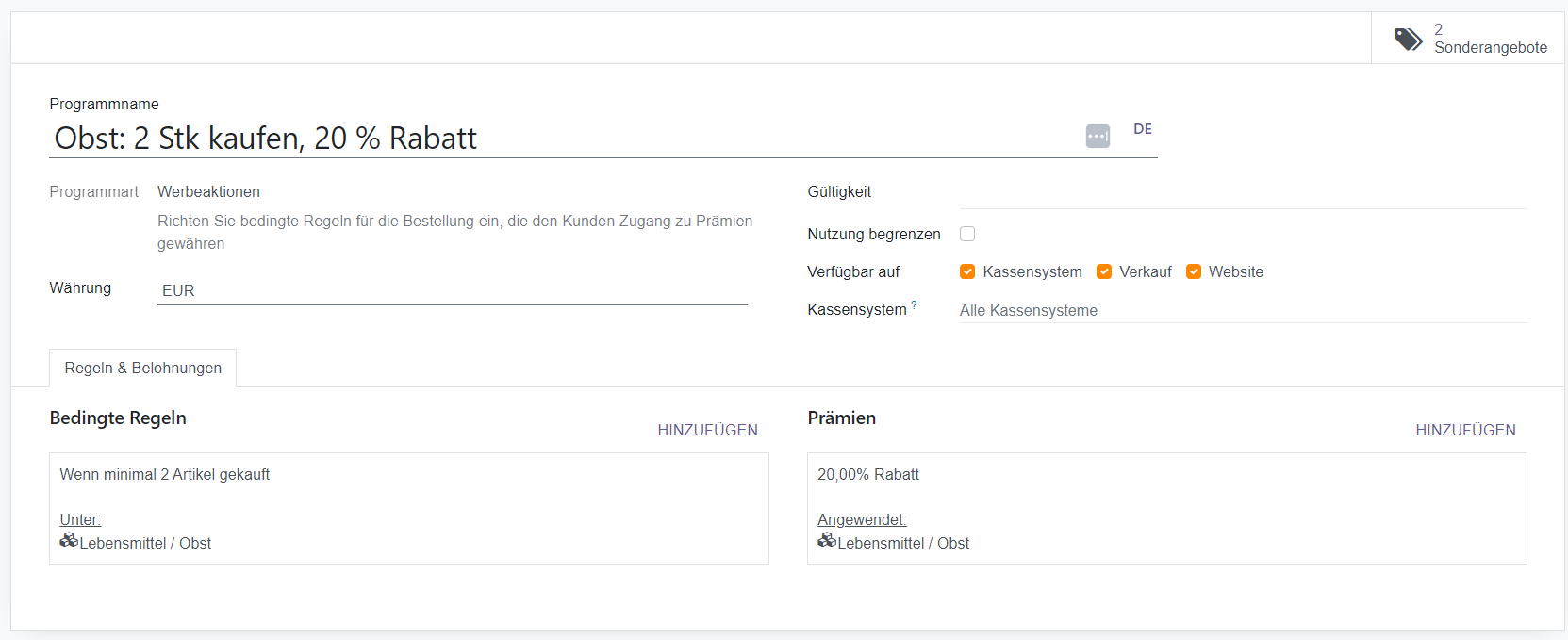The width and height of the screenshot is (1568, 640).
Task: Click HINZUFÜGEN for Bedingte Regeln
Action: point(707,430)
